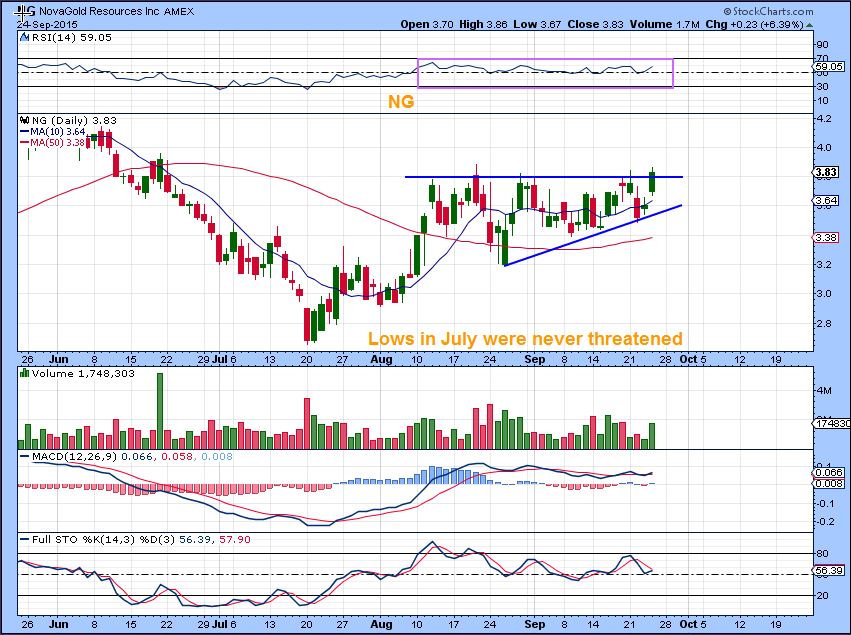The width and height of the screenshot is (851, 635).
Task: Click the volume bars icon beside Volume label
Action: tap(24, 373)
